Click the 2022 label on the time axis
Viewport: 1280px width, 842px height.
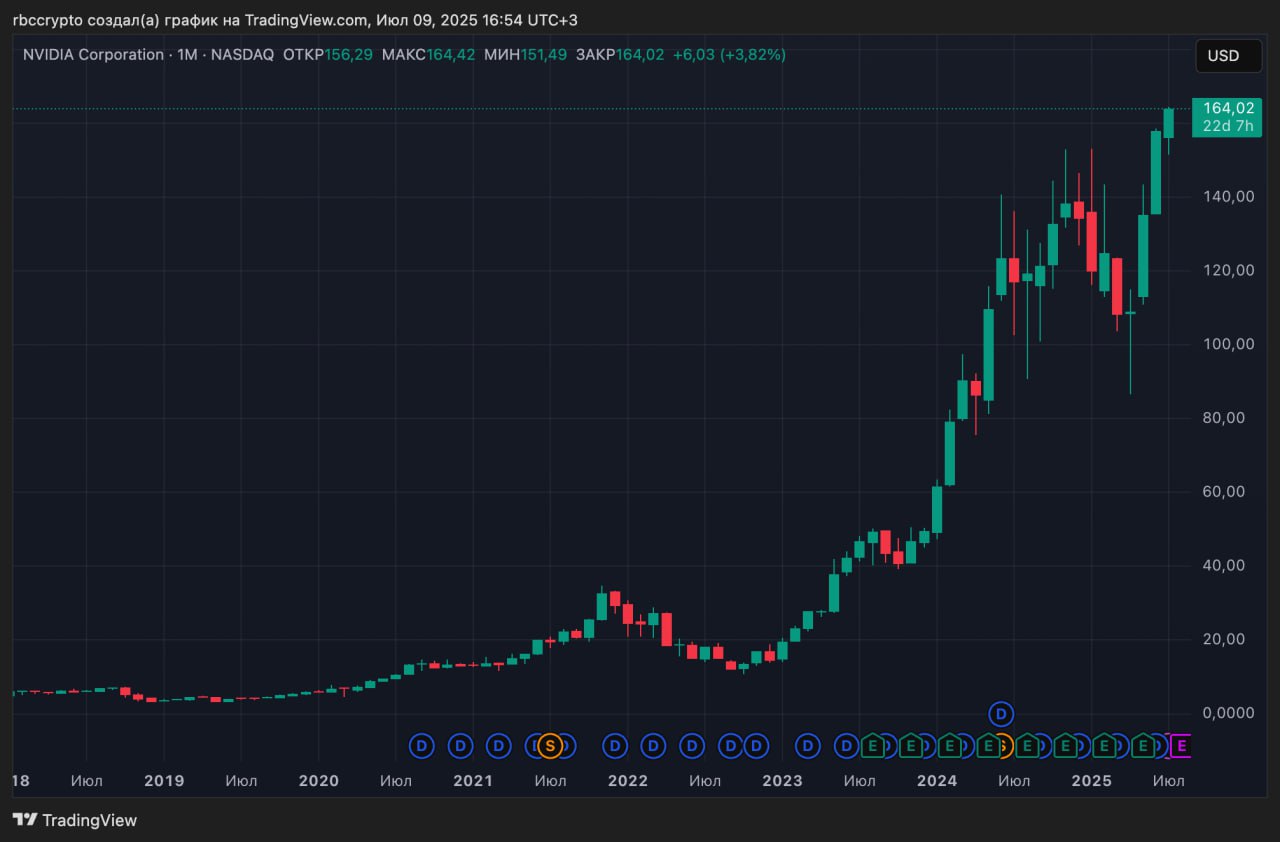(628, 780)
